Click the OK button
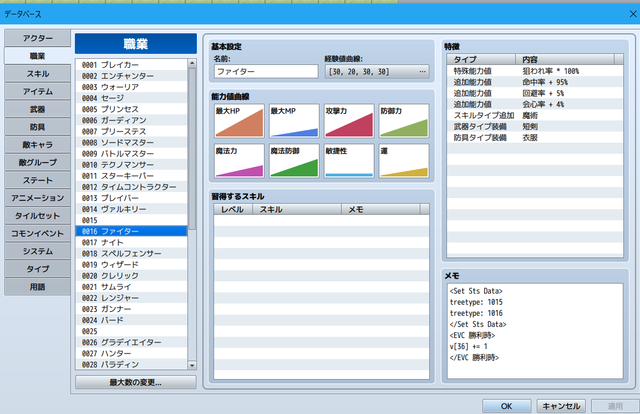Viewport: 640px width, 414px height. point(507,406)
